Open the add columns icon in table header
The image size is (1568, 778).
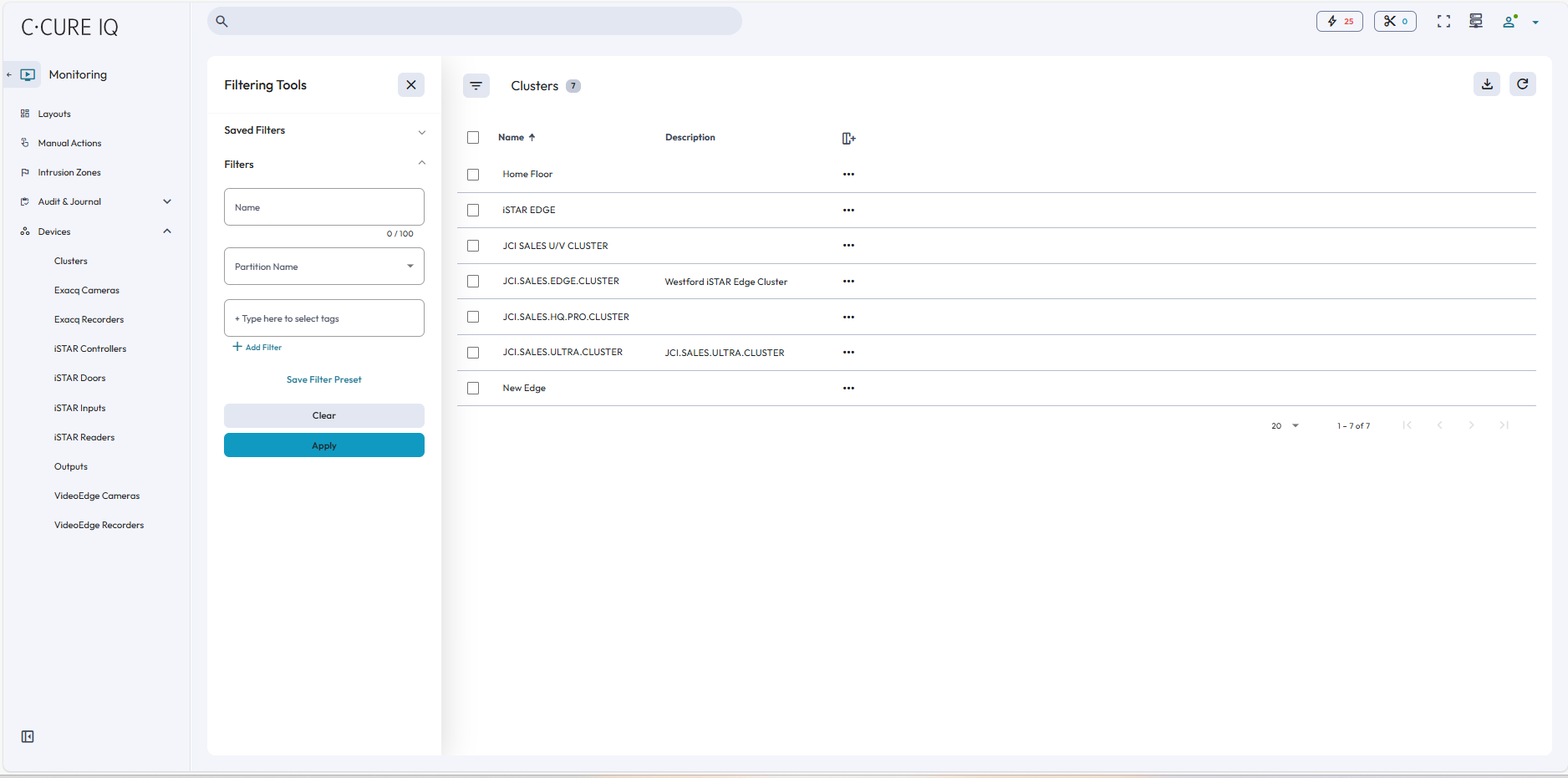[x=848, y=139]
